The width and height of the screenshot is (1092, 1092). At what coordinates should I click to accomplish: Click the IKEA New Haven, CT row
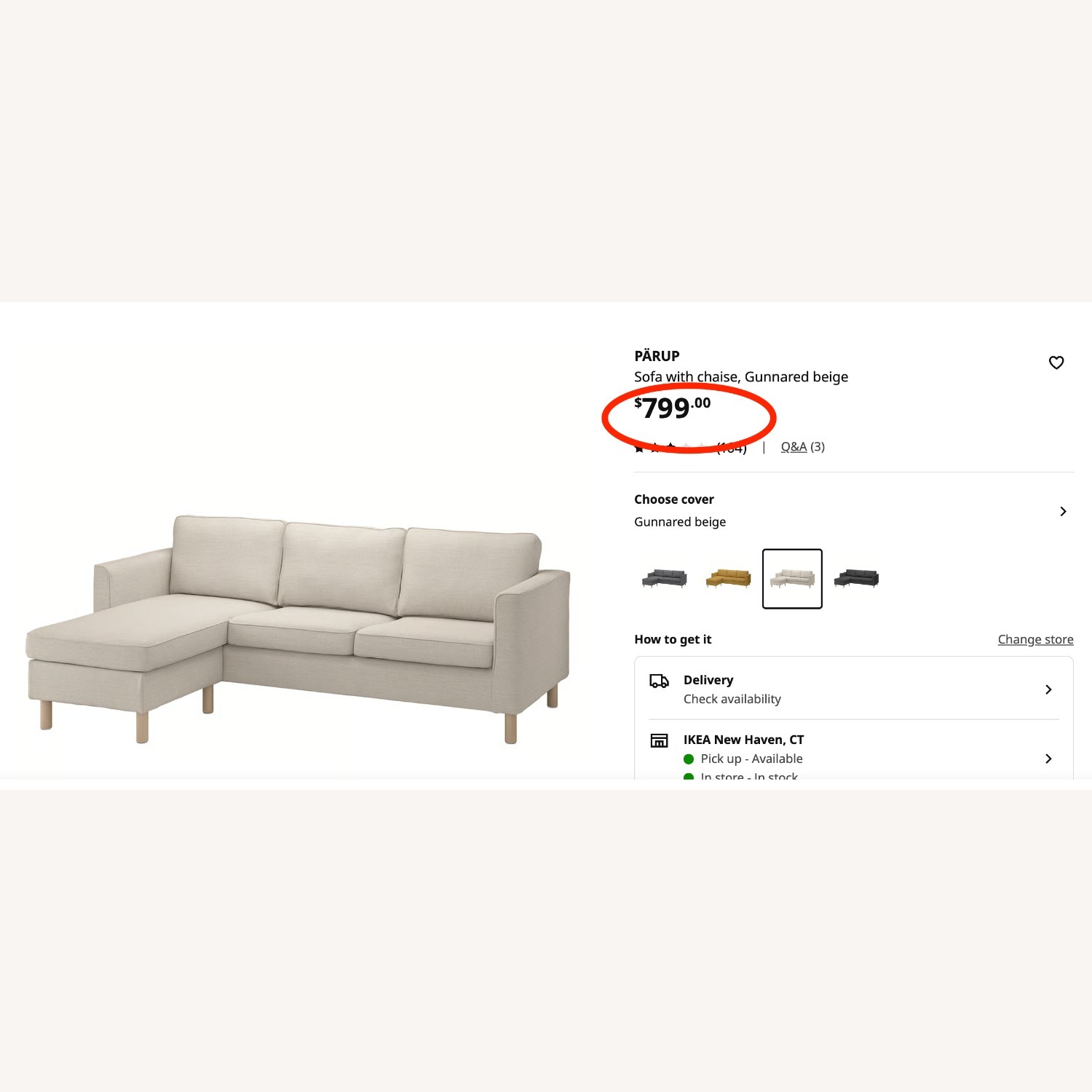tap(853, 753)
